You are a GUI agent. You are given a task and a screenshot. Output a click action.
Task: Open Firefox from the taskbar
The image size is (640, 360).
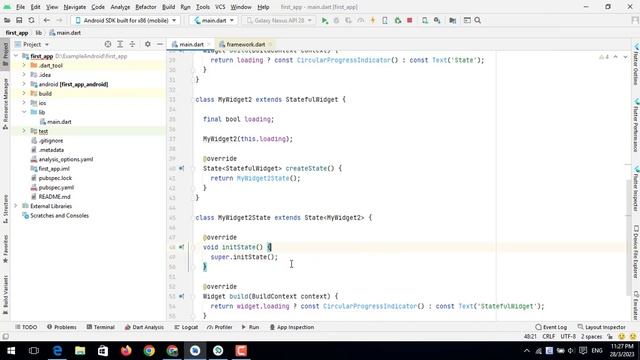point(126,351)
